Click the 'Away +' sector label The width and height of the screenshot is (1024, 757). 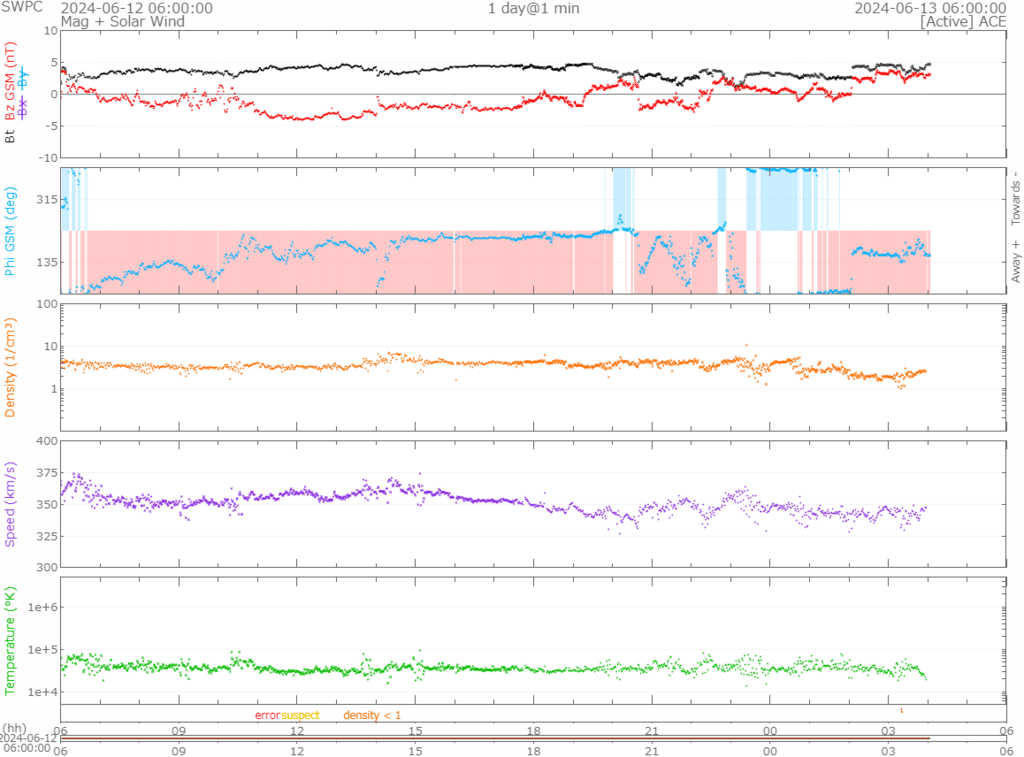point(1016,261)
